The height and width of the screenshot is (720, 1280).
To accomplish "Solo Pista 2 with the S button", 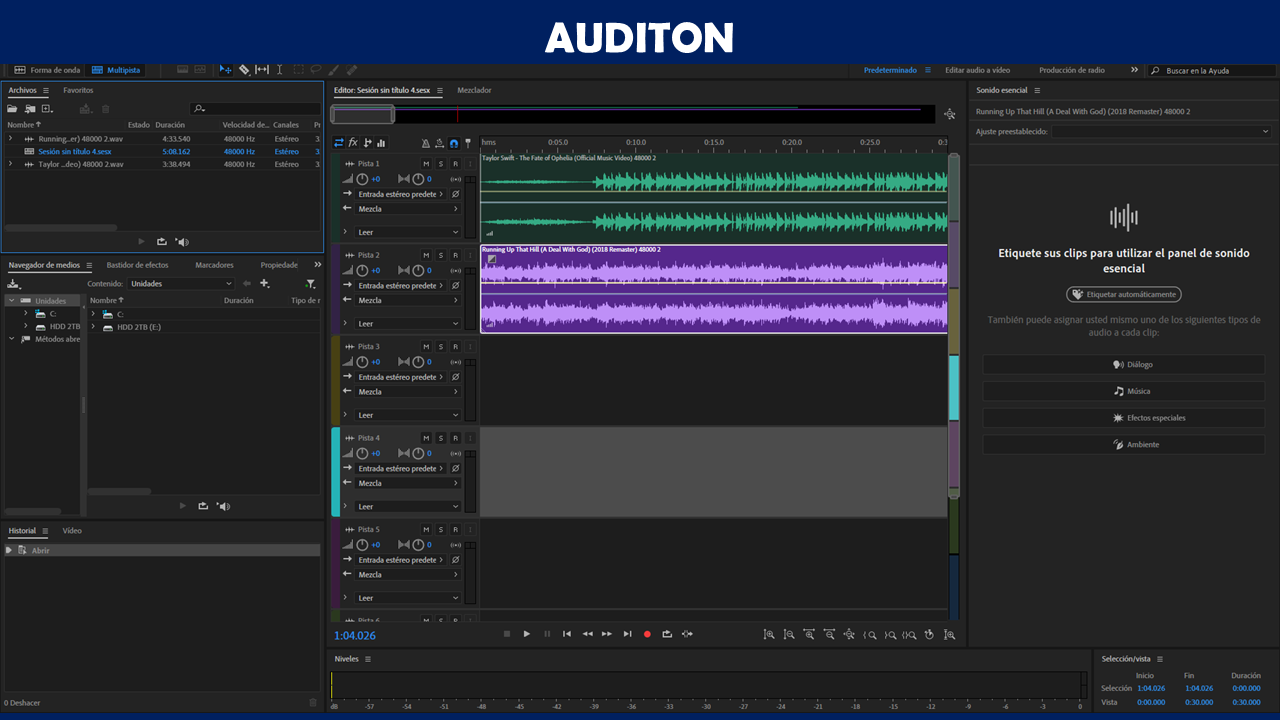I will tap(440, 255).
